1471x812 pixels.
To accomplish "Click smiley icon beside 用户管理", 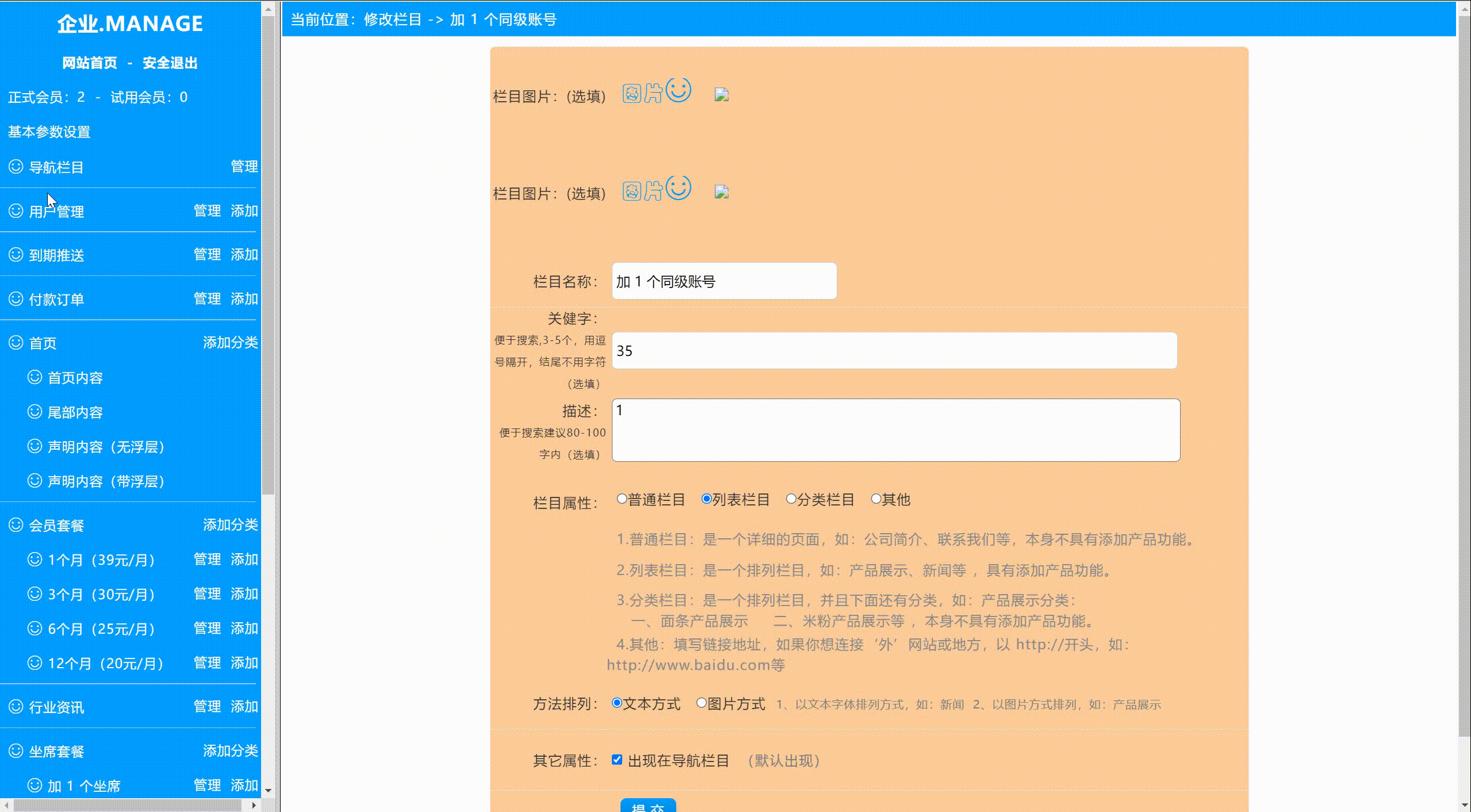I will [x=16, y=210].
